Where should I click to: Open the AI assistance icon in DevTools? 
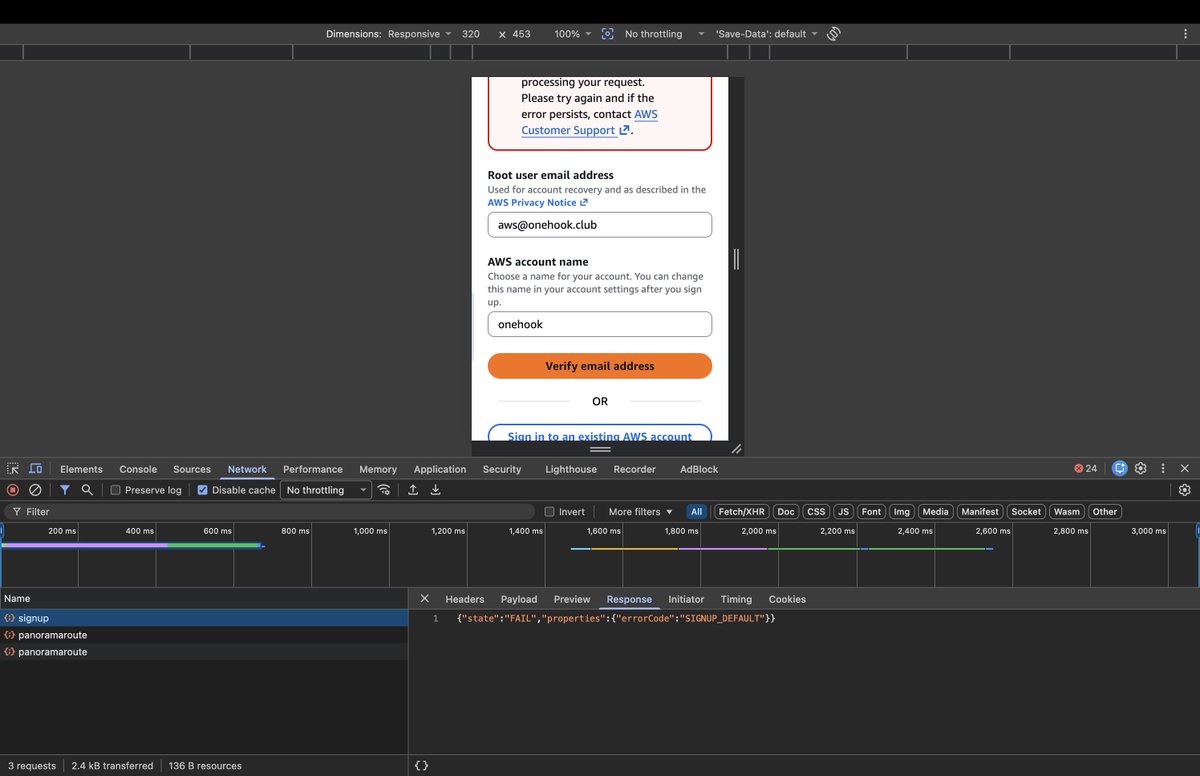click(x=1120, y=468)
